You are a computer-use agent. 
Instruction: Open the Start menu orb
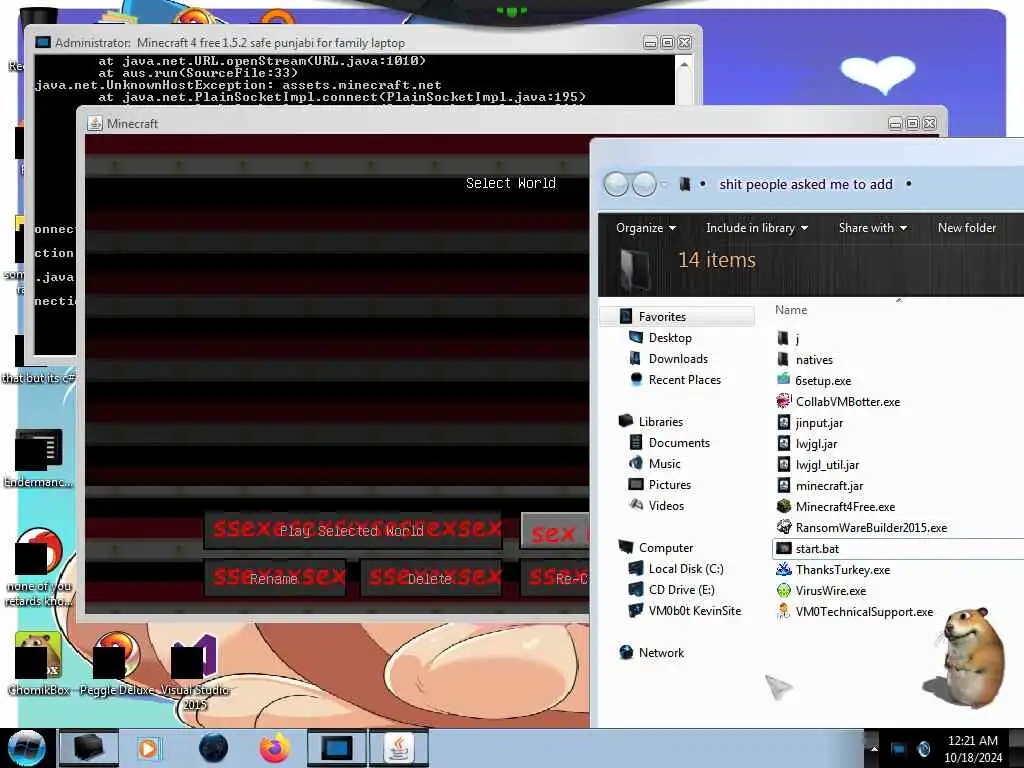(26, 748)
